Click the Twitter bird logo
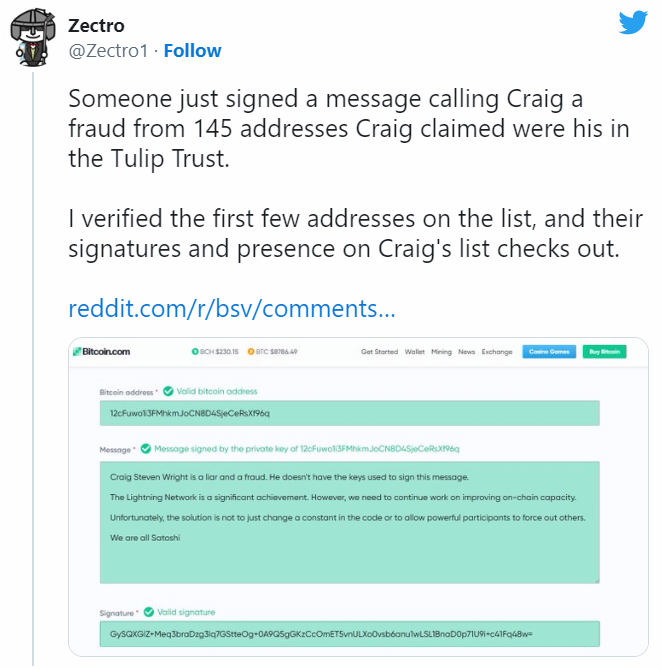The height and width of the screenshot is (669, 662). (632, 23)
